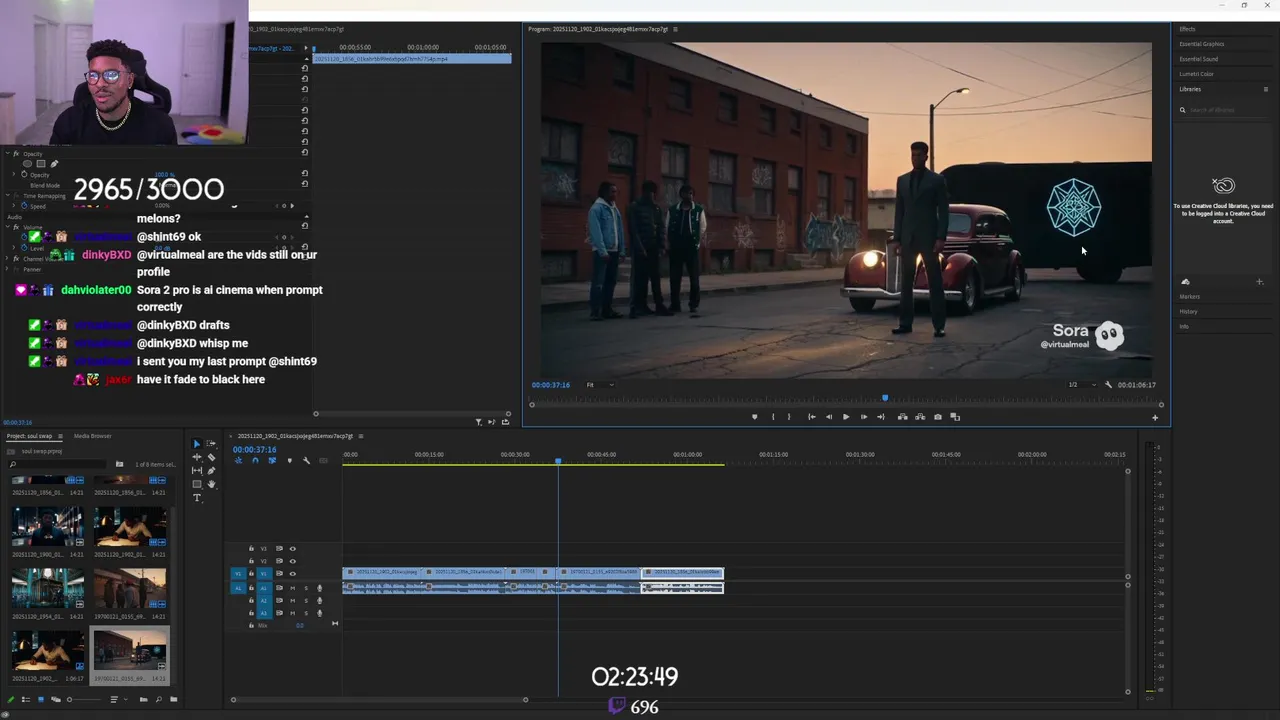Select the Rectangle tool

(x=197, y=484)
